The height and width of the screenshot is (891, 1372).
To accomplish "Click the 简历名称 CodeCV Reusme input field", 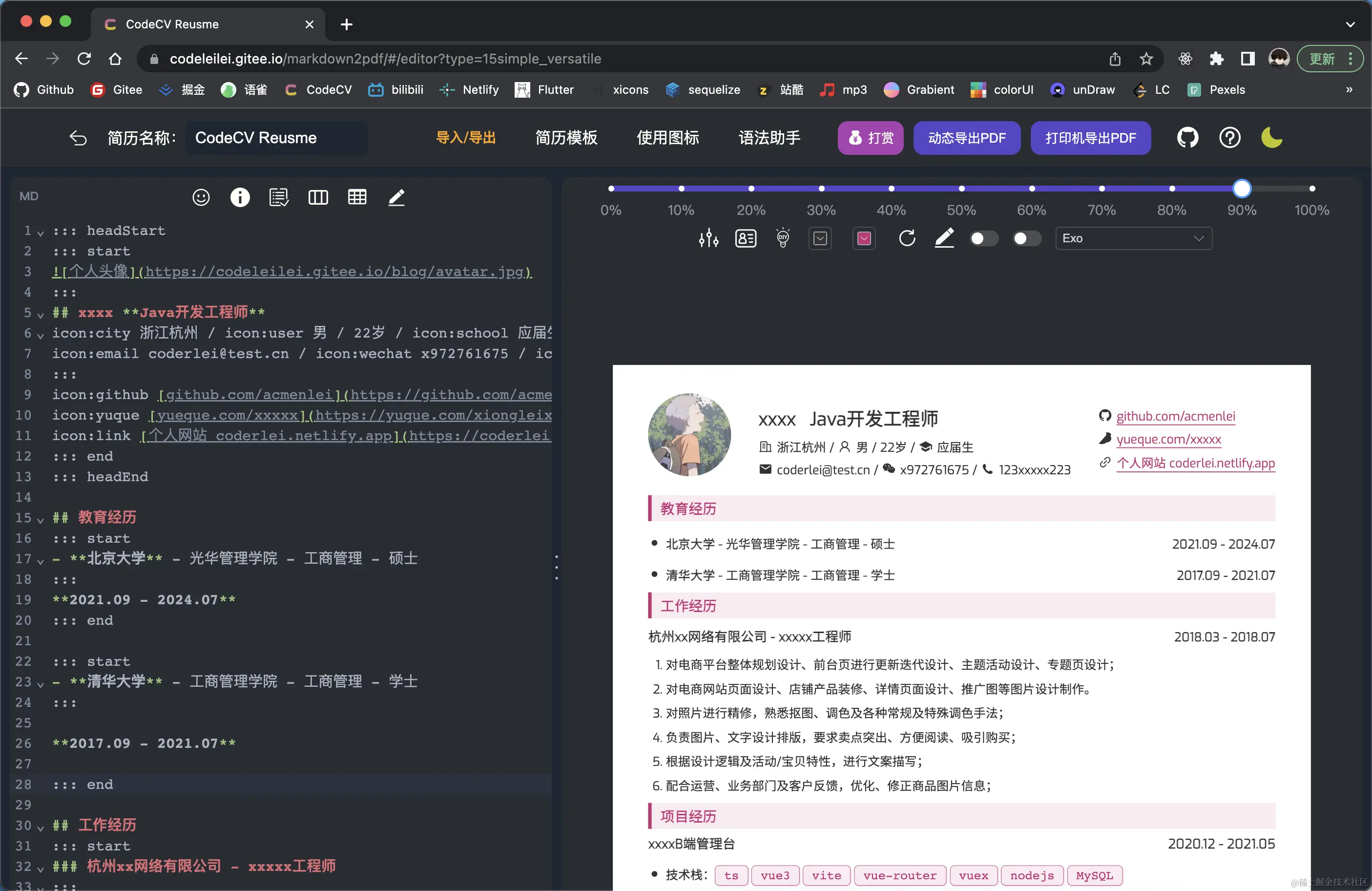I will pyautogui.click(x=275, y=138).
